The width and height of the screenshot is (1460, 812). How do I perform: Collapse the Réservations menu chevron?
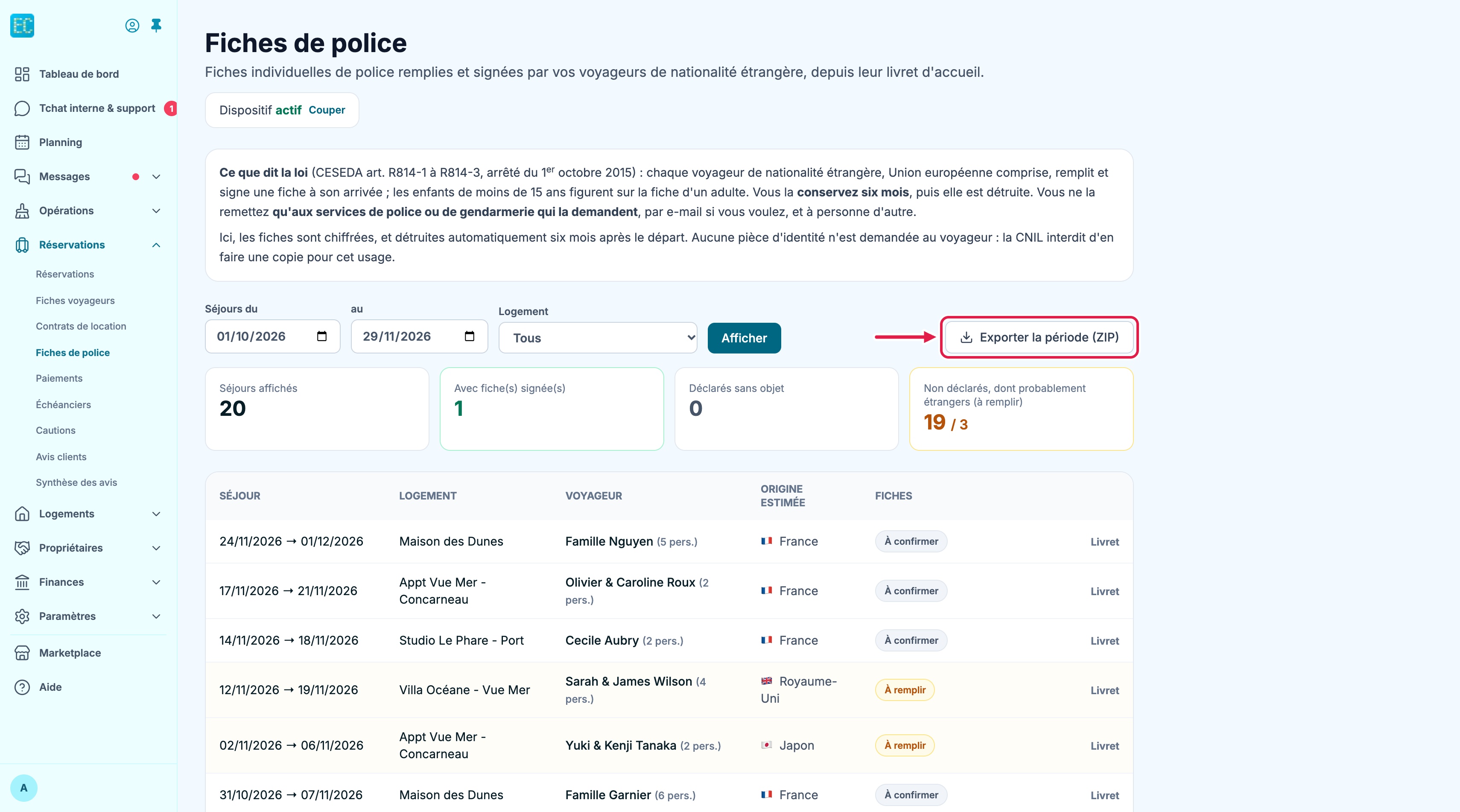coord(156,245)
